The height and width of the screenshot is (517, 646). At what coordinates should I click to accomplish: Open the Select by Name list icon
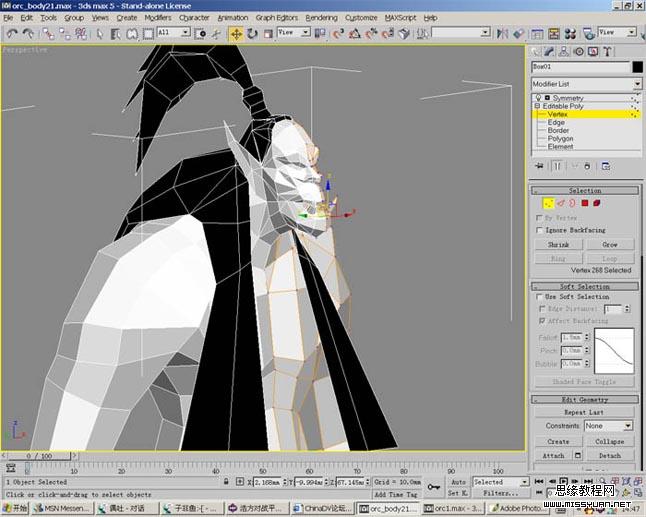pos(115,34)
